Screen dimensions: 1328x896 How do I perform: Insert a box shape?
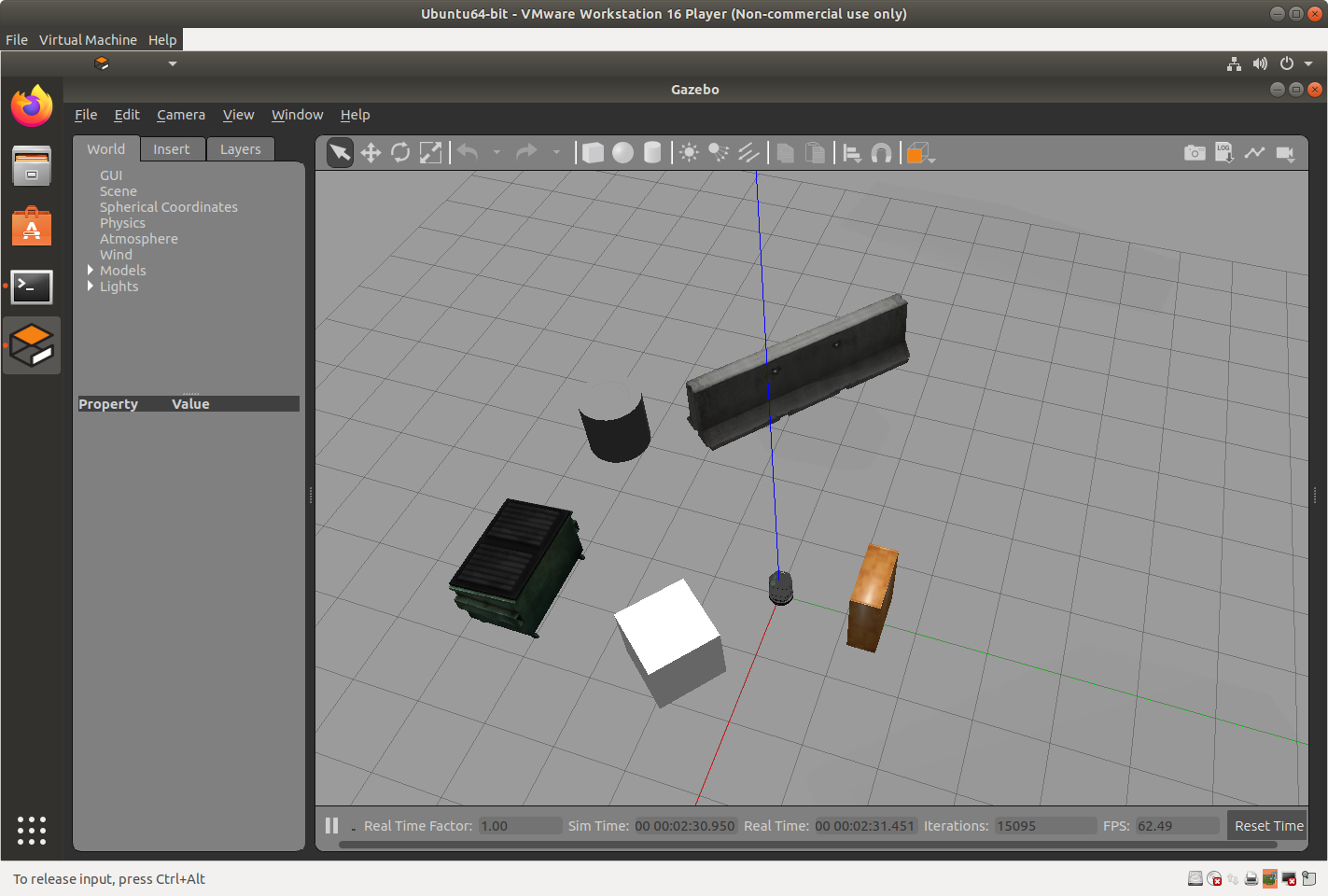[593, 153]
